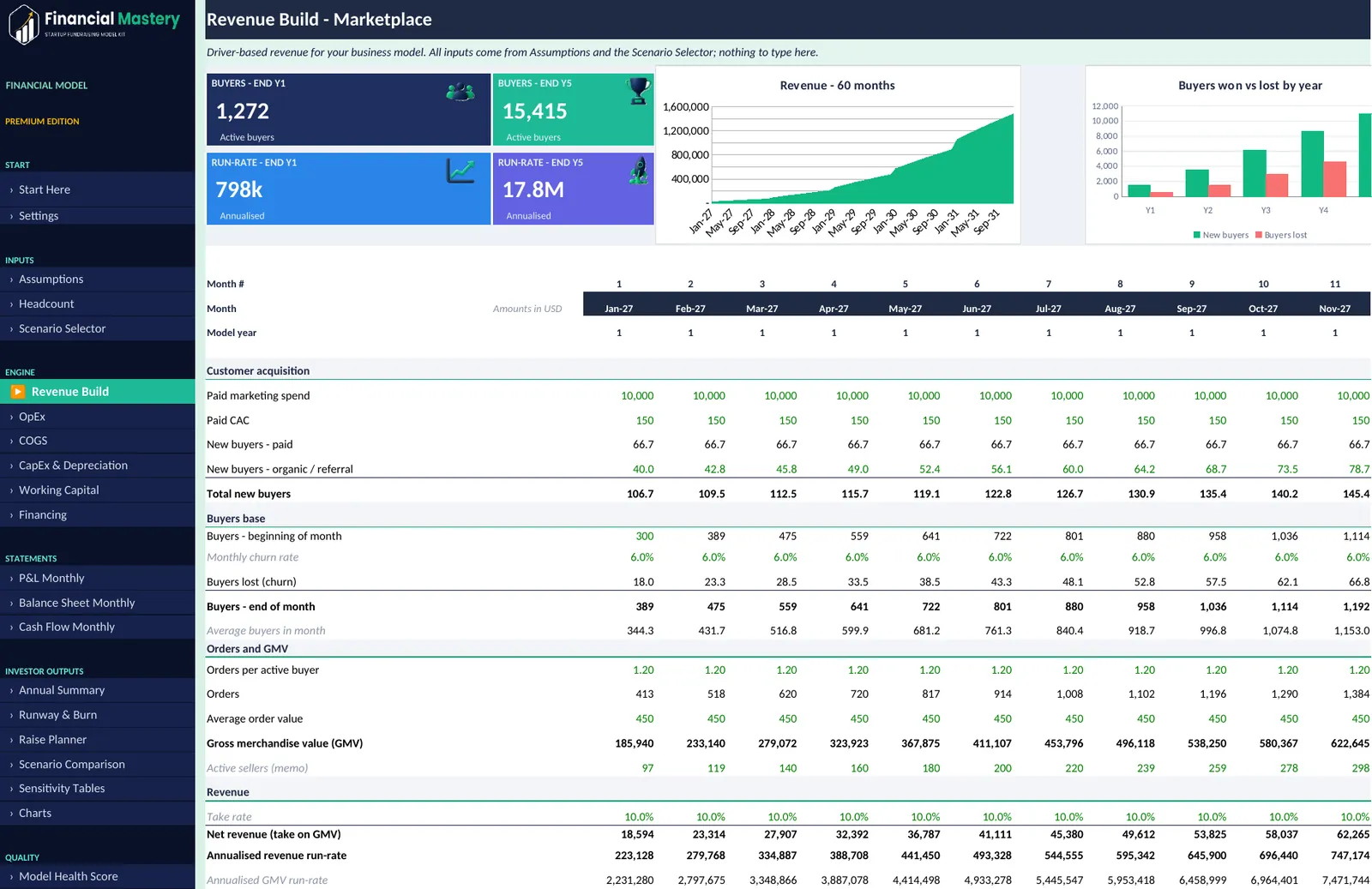Open Balance Sheet Monthly statement
This screenshot has height=889, width=1372.
coord(98,604)
